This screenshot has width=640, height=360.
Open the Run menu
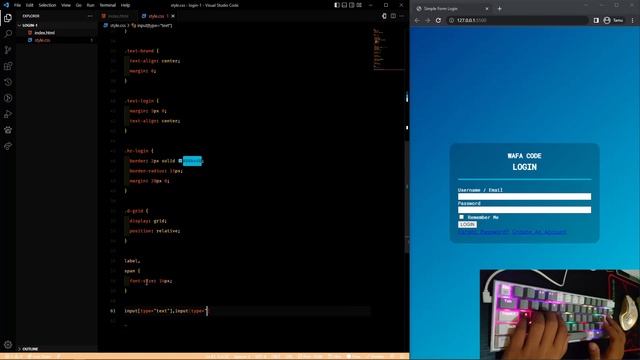point(91,5)
